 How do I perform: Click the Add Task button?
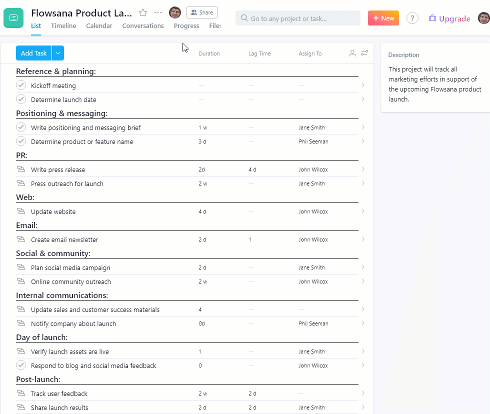point(34,53)
